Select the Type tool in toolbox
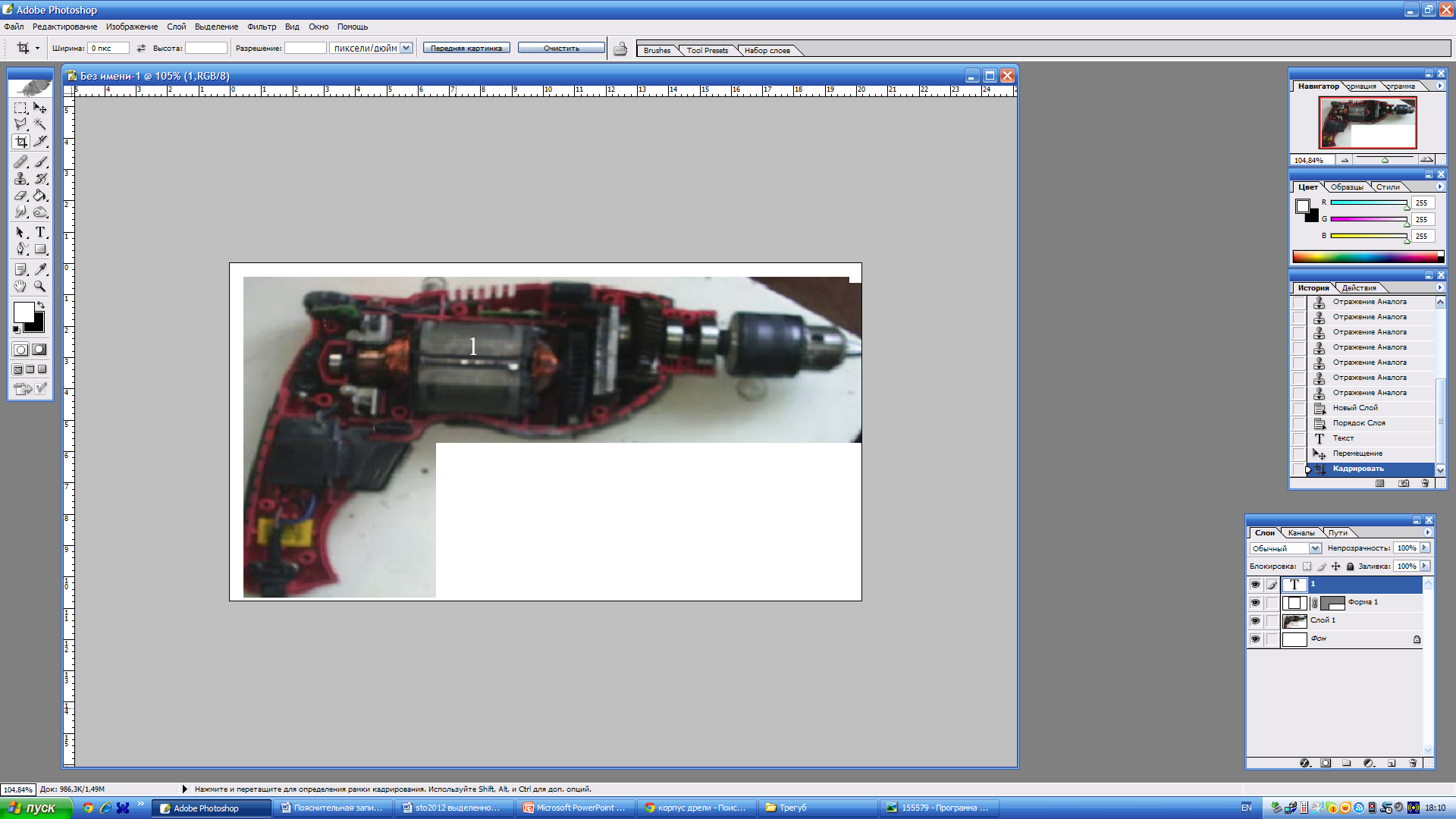 click(x=40, y=232)
